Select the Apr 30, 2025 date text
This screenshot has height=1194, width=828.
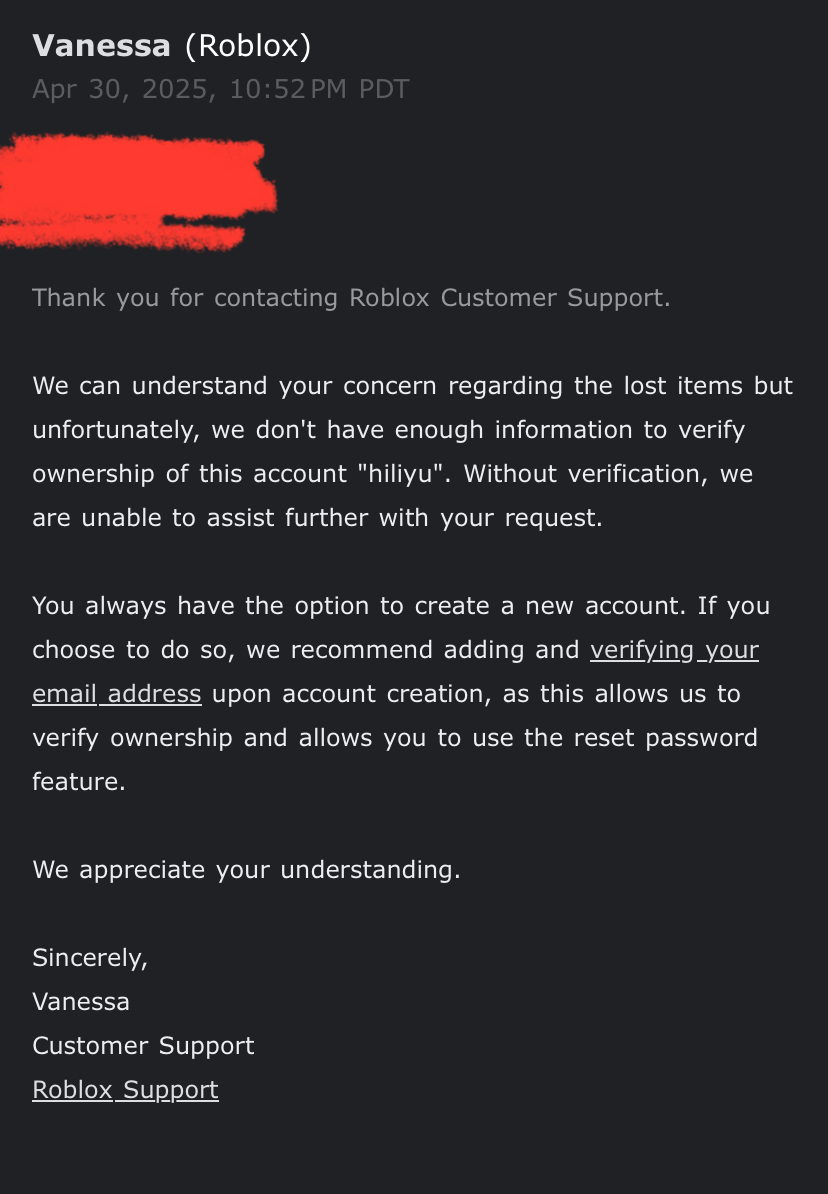tap(124, 90)
